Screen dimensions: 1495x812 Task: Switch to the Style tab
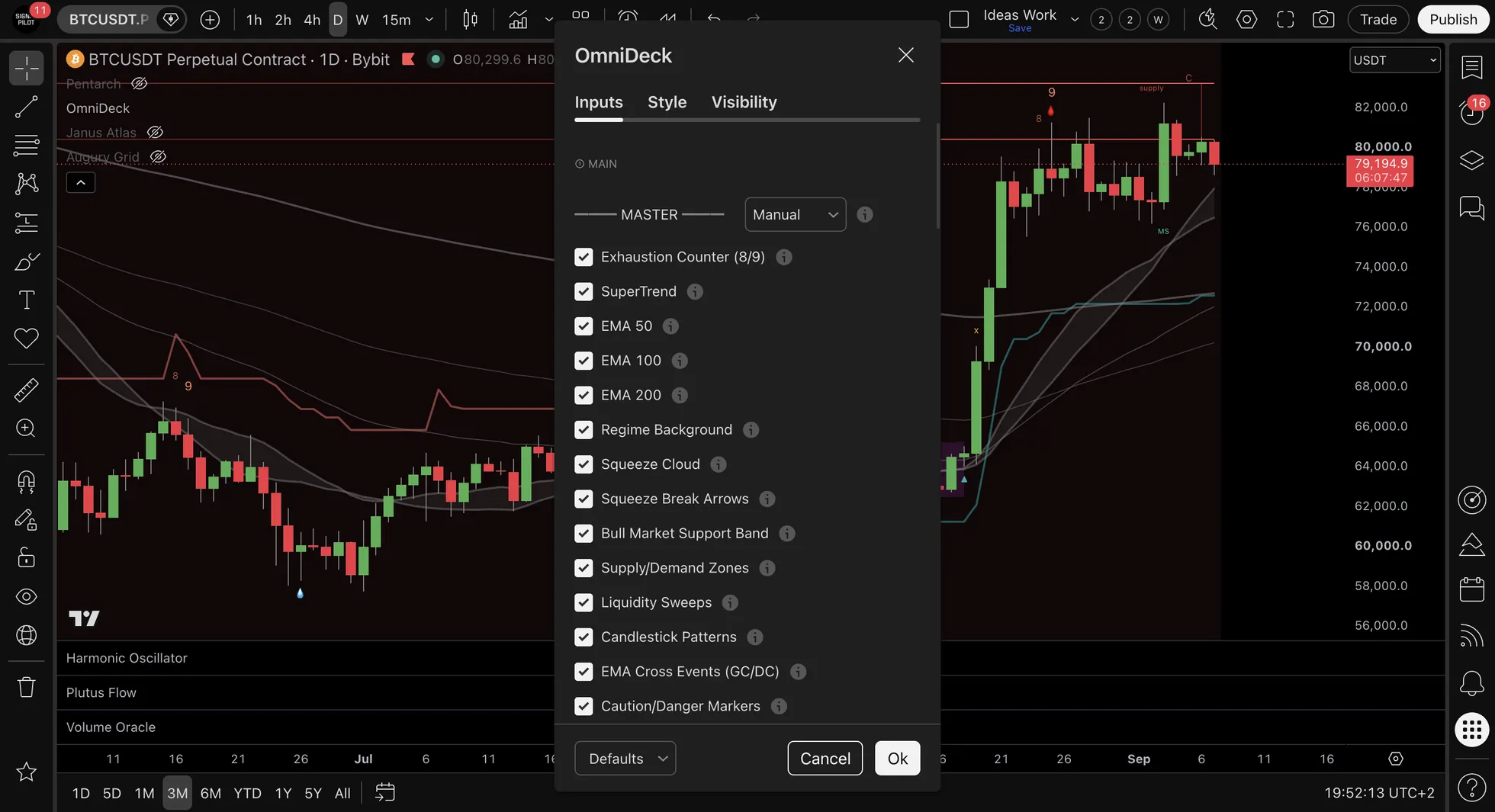click(667, 102)
